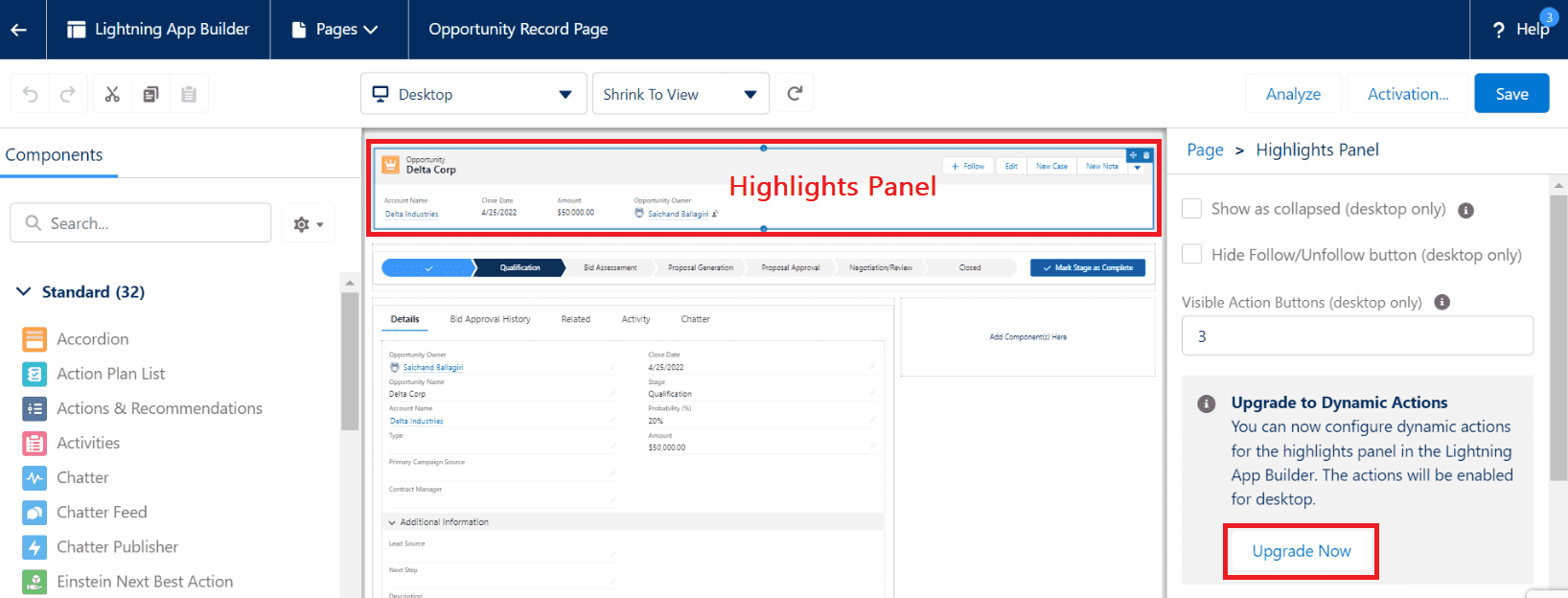Select the Qualification stage in path

[x=520, y=267]
